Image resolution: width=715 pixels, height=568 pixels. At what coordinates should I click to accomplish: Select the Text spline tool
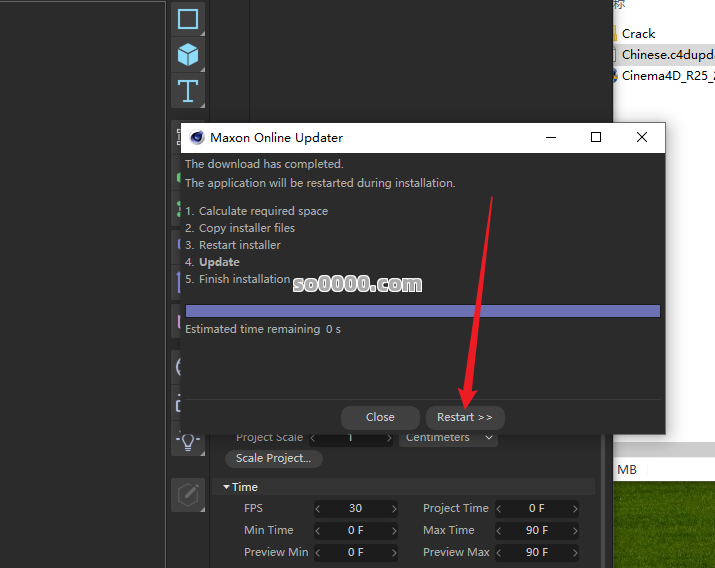tap(187, 91)
